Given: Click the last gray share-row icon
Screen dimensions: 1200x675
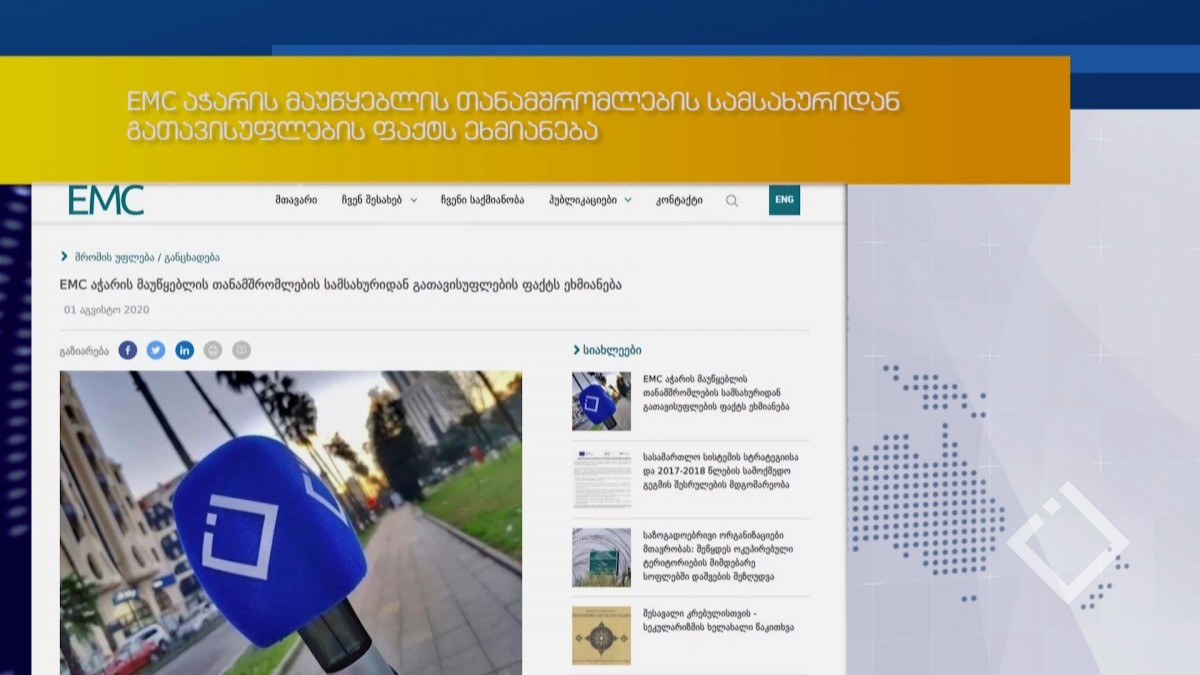Looking at the screenshot, I should click(x=241, y=350).
